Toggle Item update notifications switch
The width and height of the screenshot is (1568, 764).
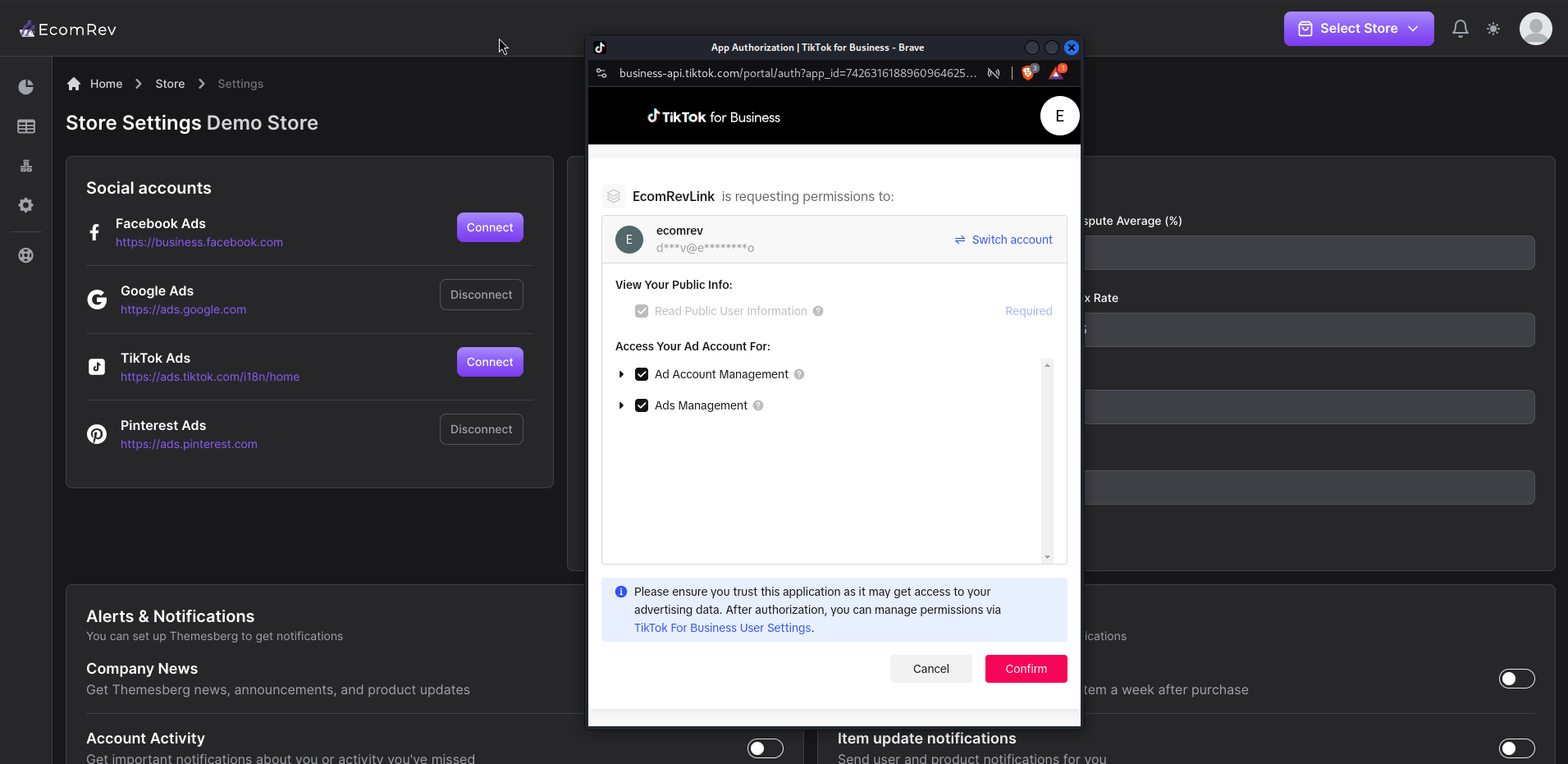[x=1517, y=748]
